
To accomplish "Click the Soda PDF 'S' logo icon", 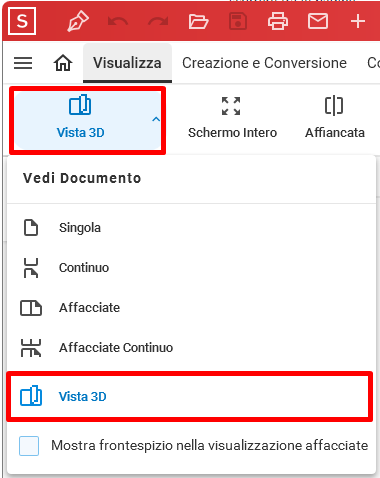I will pyautogui.click(x=22, y=21).
